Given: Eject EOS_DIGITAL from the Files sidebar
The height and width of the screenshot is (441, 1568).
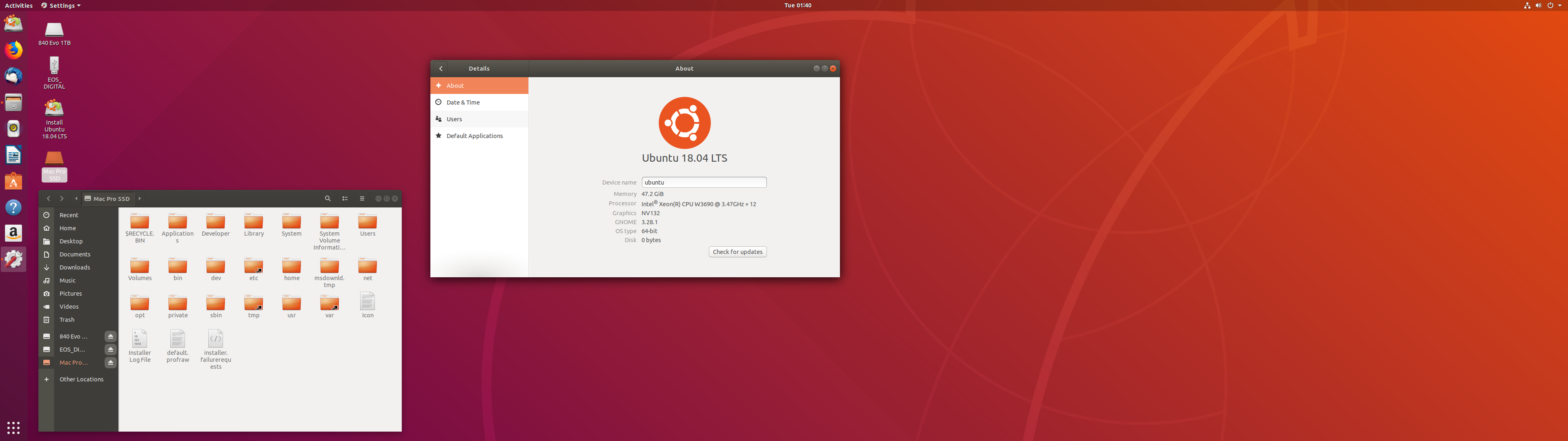Looking at the screenshot, I should click(110, 350).
